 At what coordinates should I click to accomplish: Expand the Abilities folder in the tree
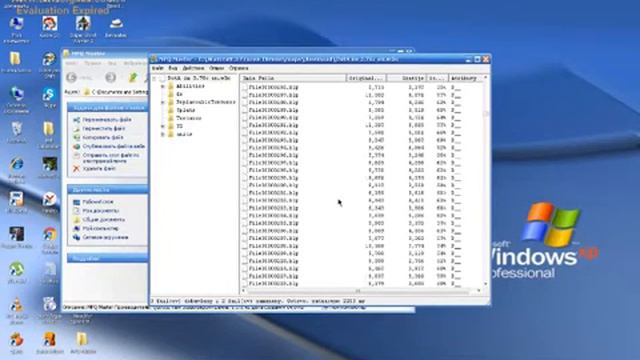pos(163,86)
